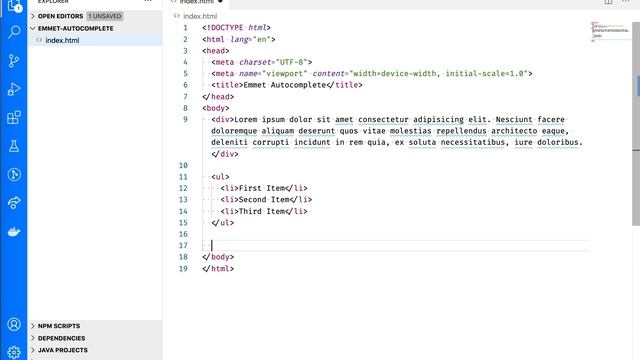
Task: Click the code minimap preview
Action: click(x=611, y=32)
